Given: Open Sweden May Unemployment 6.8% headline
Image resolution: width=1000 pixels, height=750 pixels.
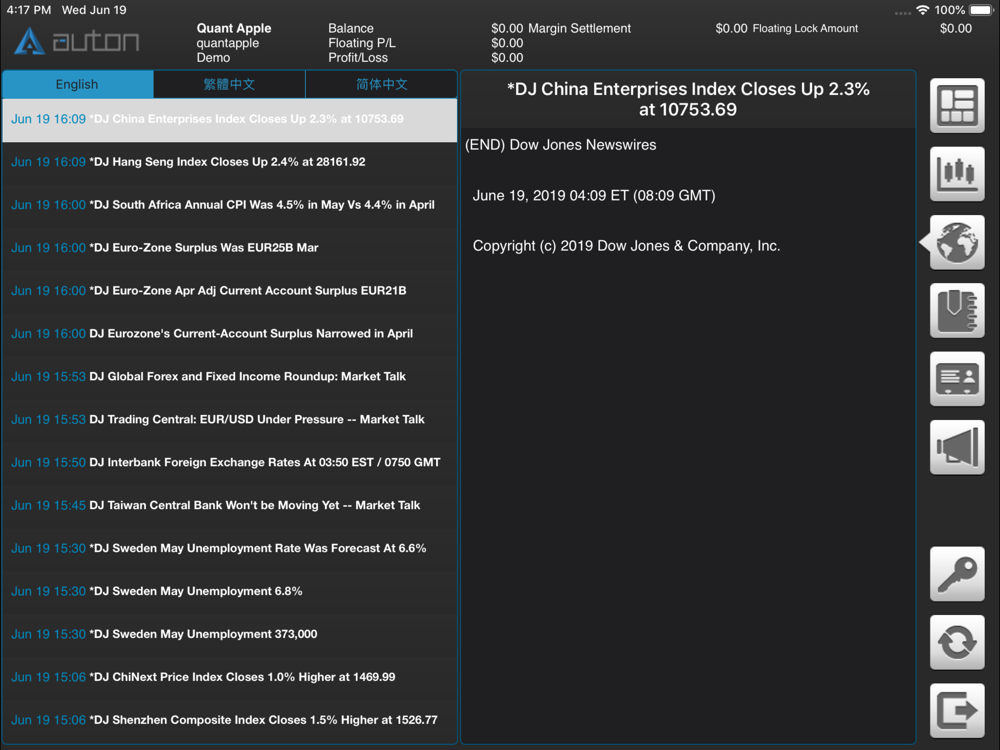Looking at the screenshot, I should point(230,591).
